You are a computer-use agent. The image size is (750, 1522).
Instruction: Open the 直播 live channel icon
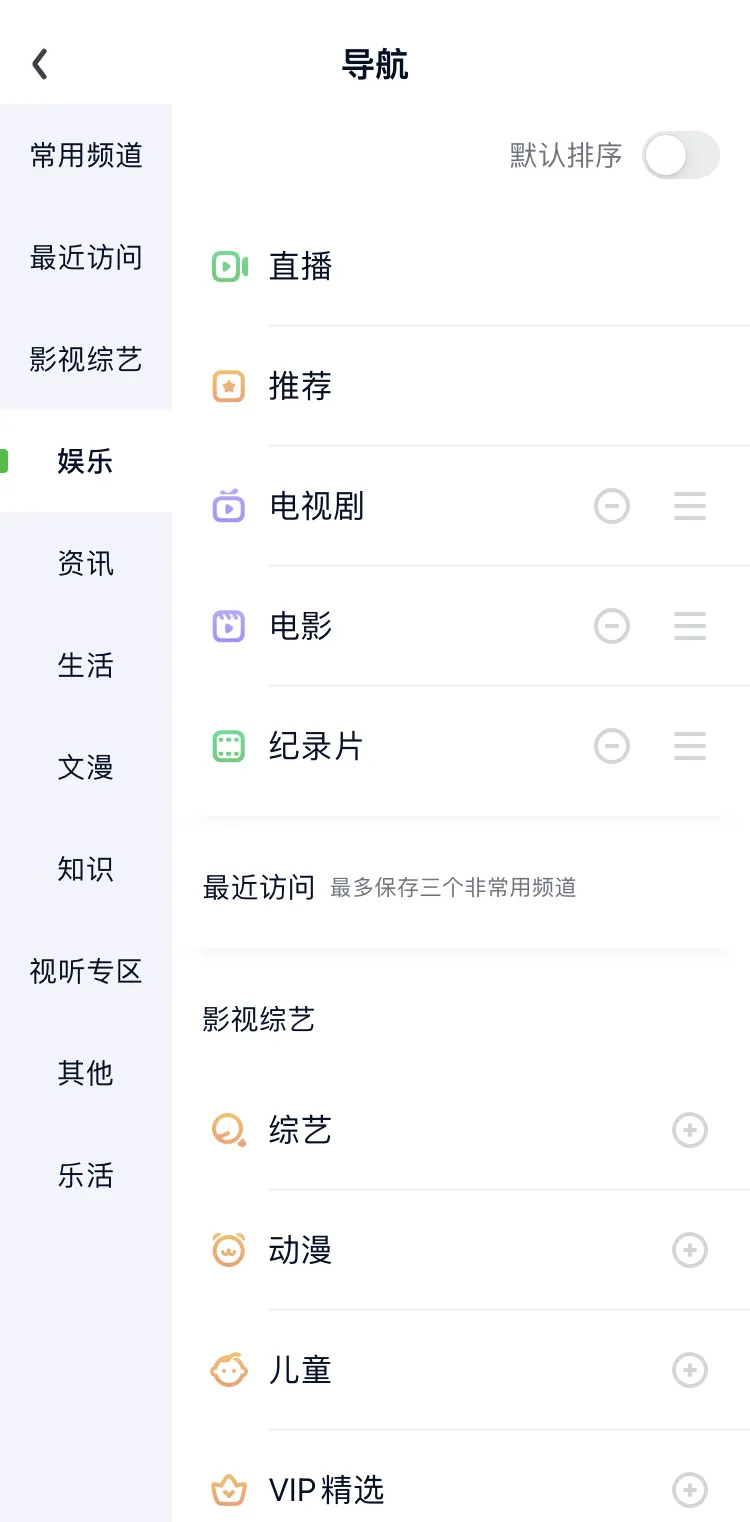pyautogui.click(x=229, y=266)
